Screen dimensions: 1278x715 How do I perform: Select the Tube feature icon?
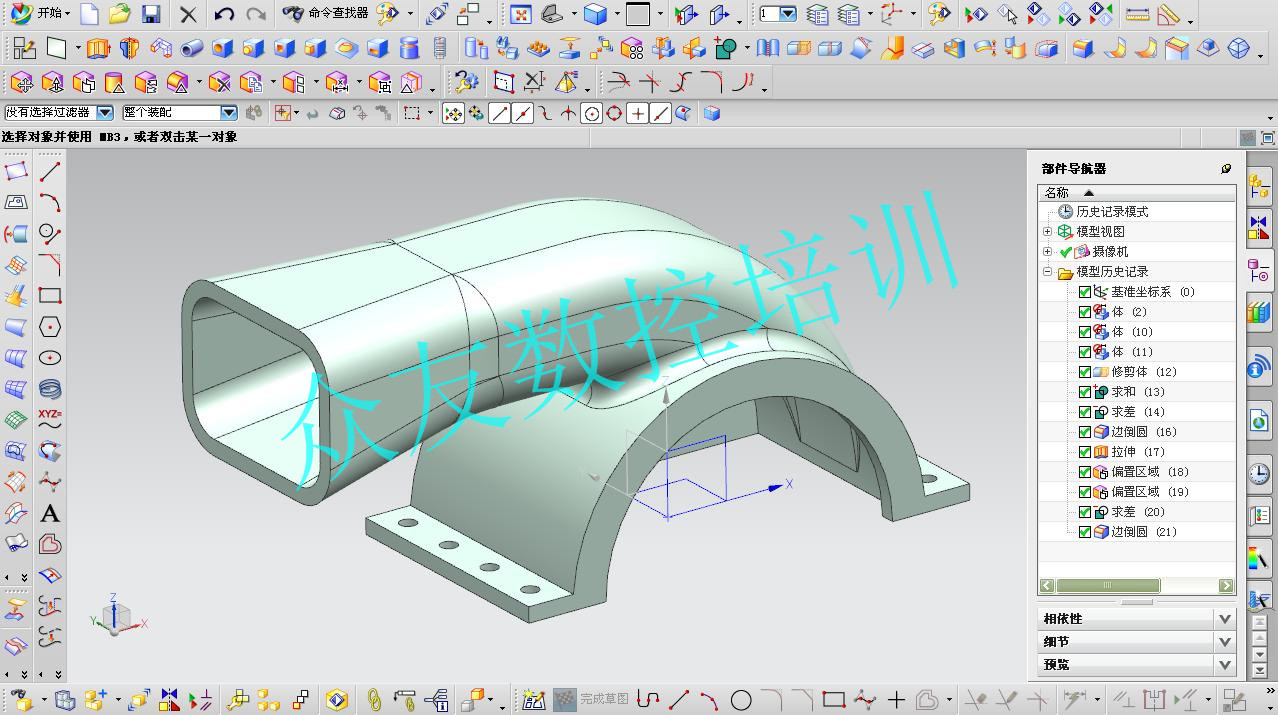pos(192,48)
